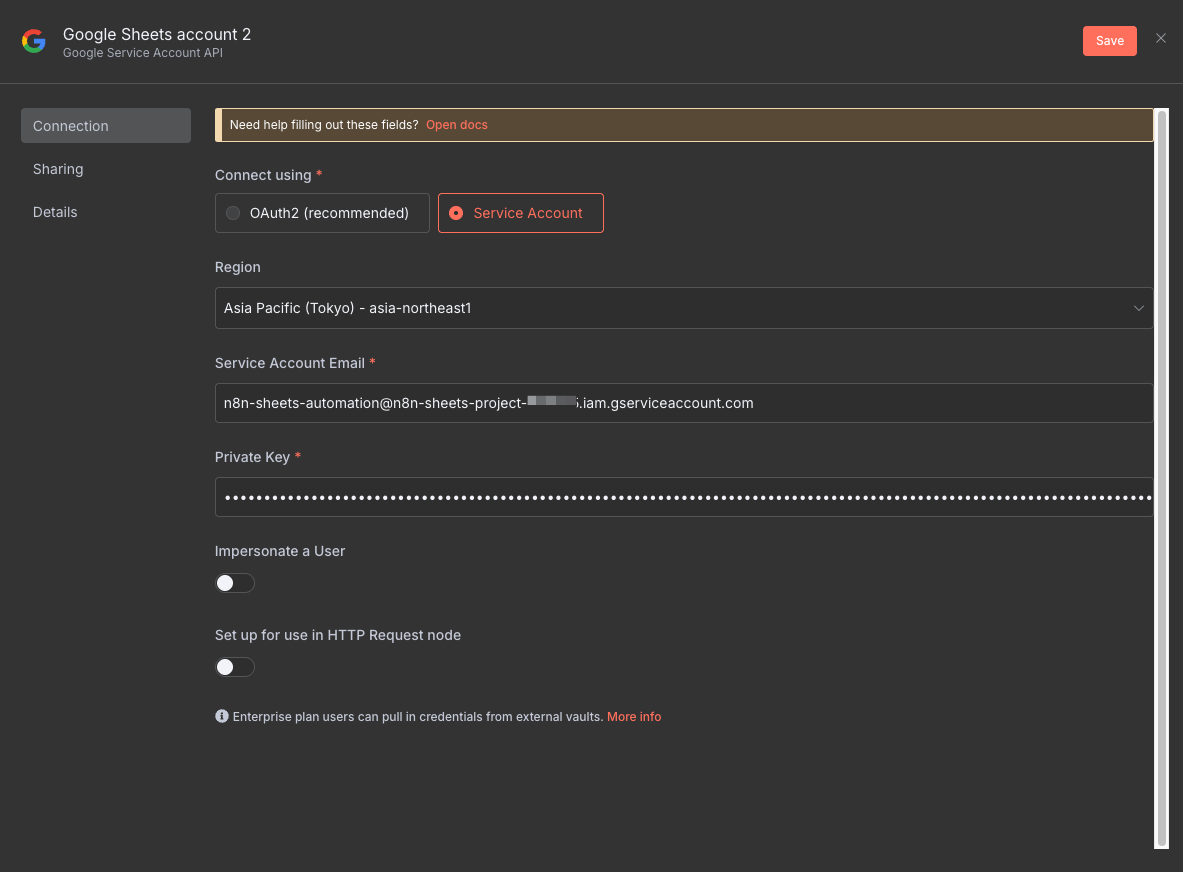Select OAuth2 (recommended) option
1183x872 pixels.
click(322, 213)
